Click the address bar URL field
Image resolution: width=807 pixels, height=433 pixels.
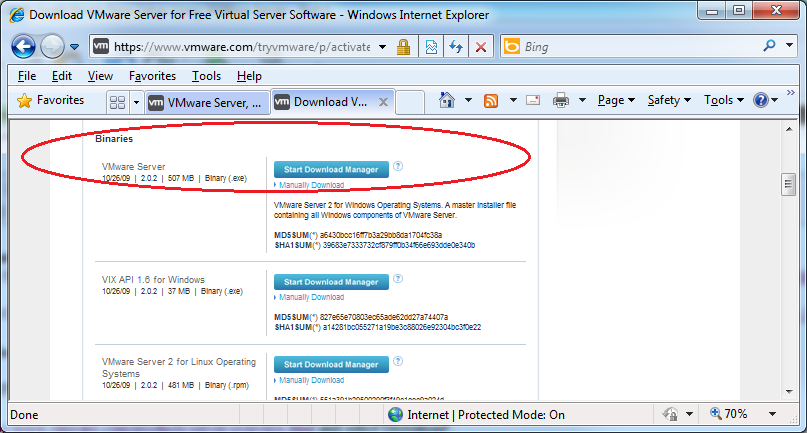coord(242,47)
